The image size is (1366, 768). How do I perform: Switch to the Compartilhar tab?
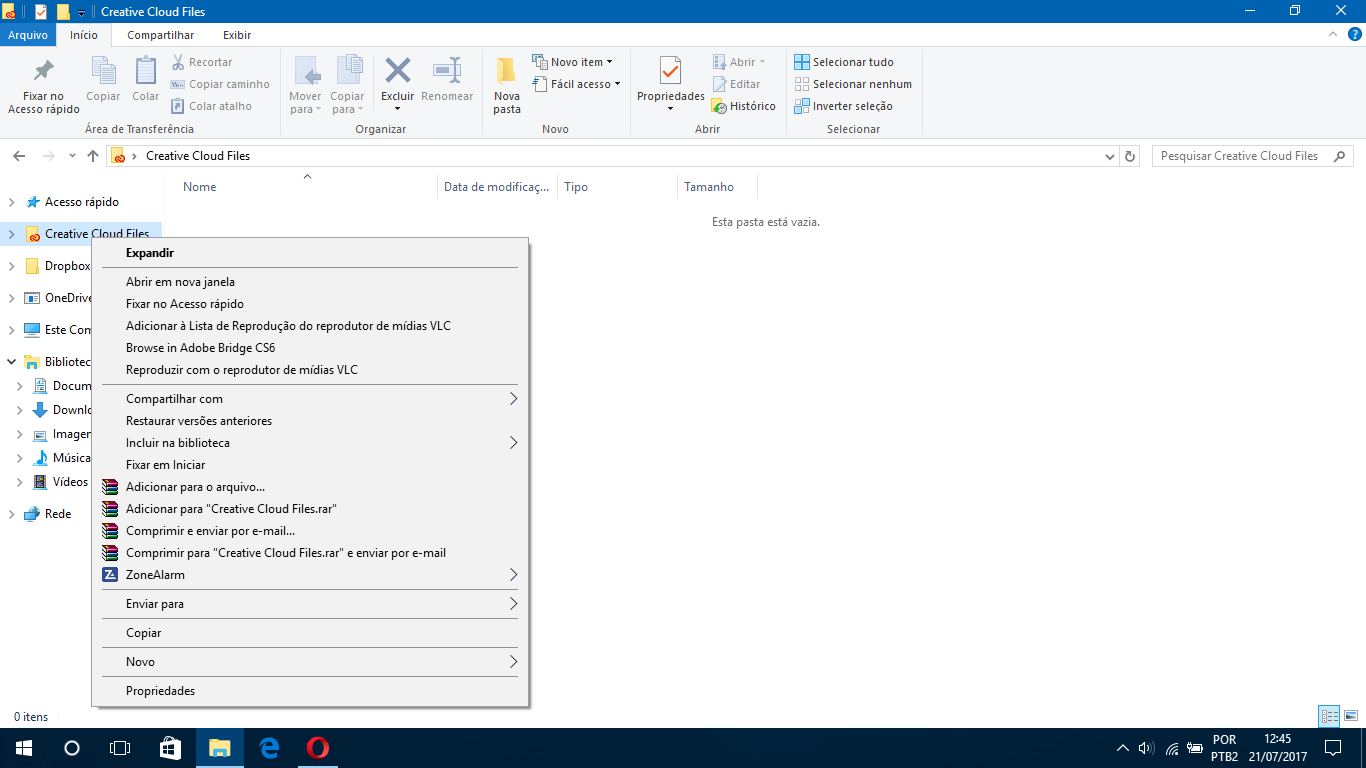[160, 35]
